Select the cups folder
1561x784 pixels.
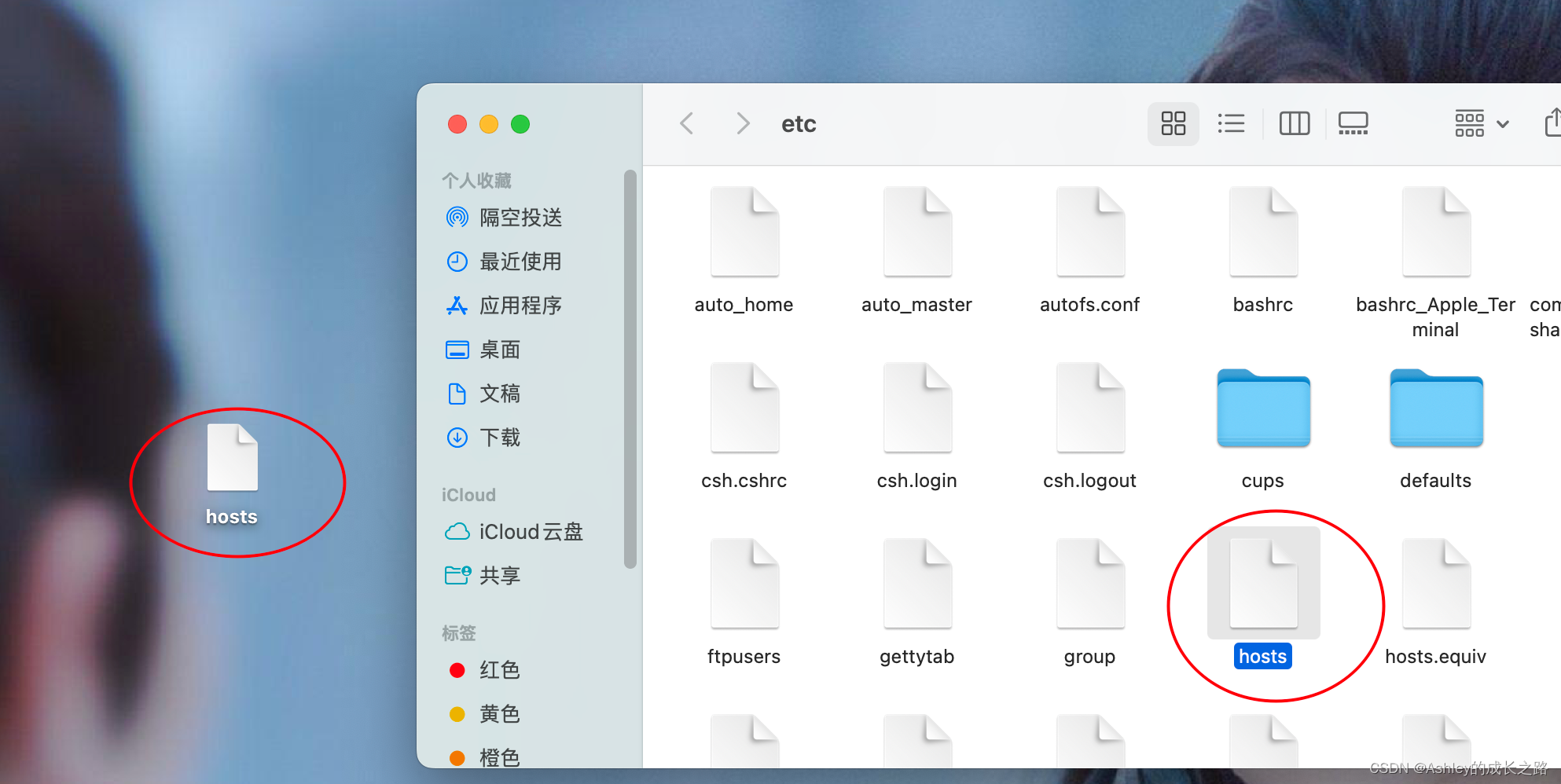[1263, 409]
